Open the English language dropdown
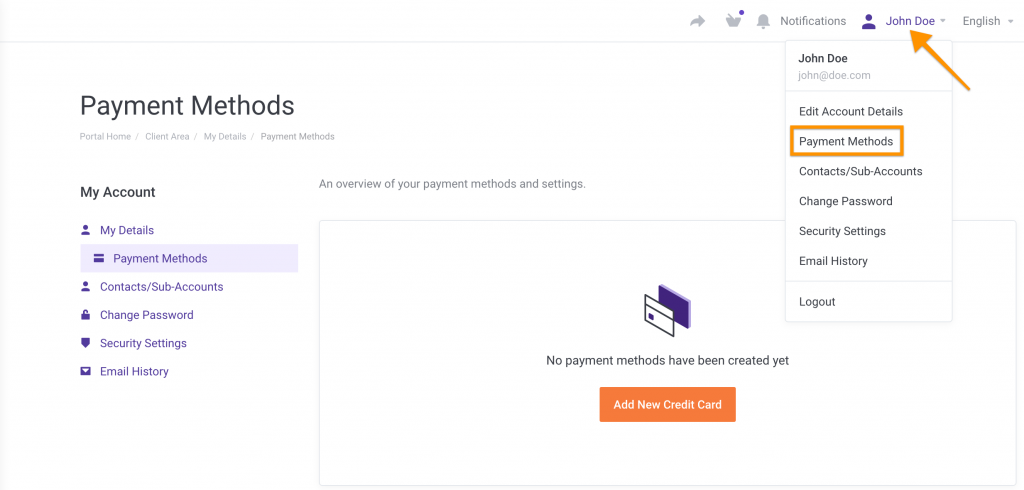Viewport: 1024px width, 490px height. coord(987,21)
